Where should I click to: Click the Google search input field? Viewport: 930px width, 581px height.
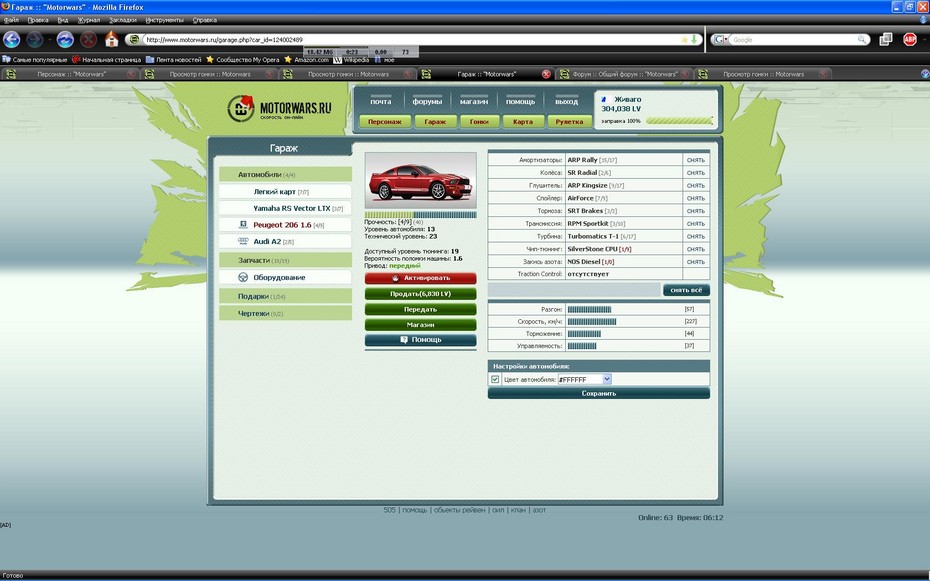pyautogui.click(x=794, y=40)
